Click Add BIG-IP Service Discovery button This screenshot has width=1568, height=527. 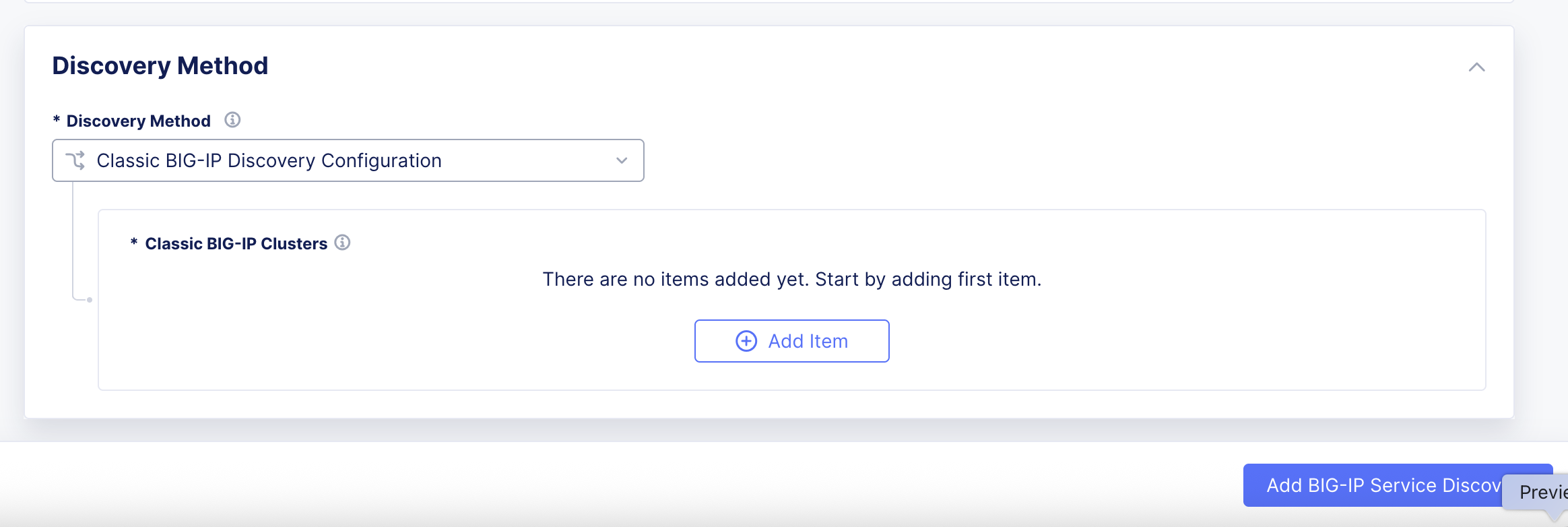1374,485
